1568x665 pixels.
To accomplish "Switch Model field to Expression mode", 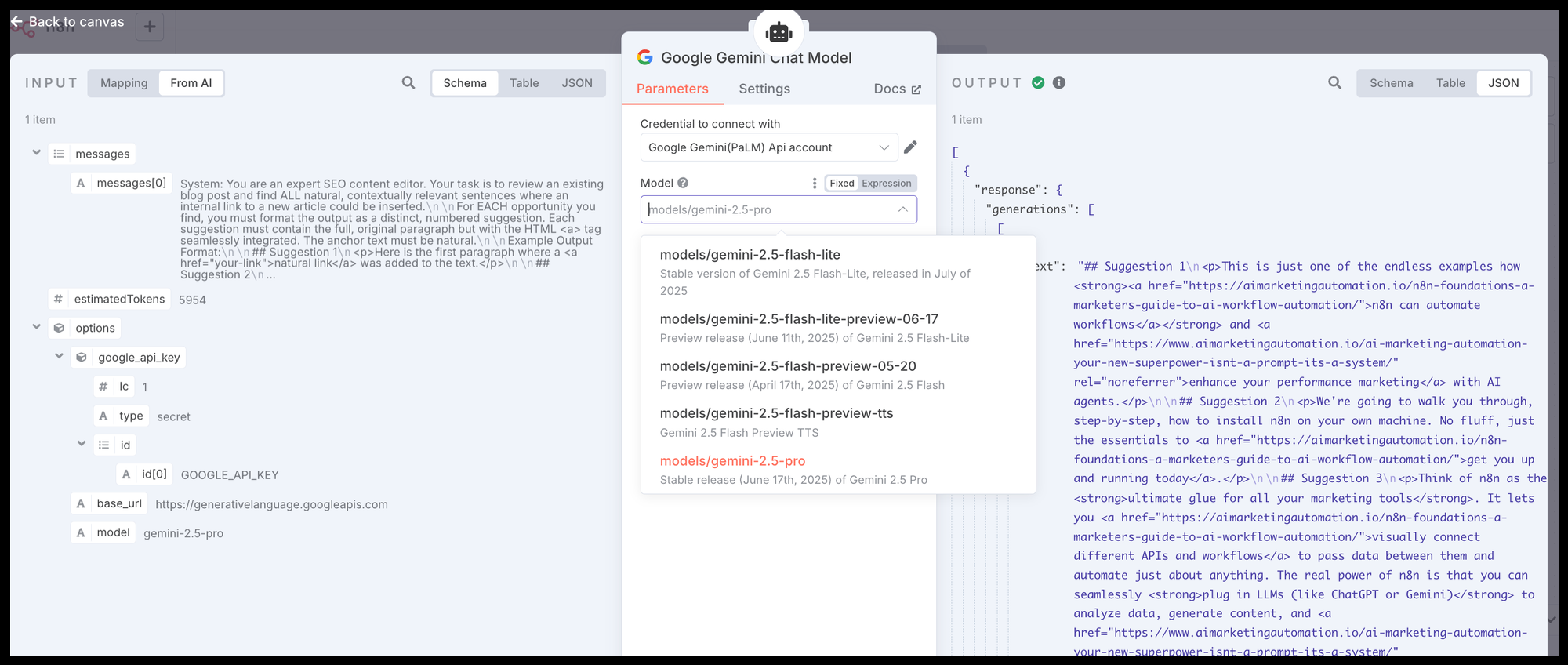I will 886,183.
